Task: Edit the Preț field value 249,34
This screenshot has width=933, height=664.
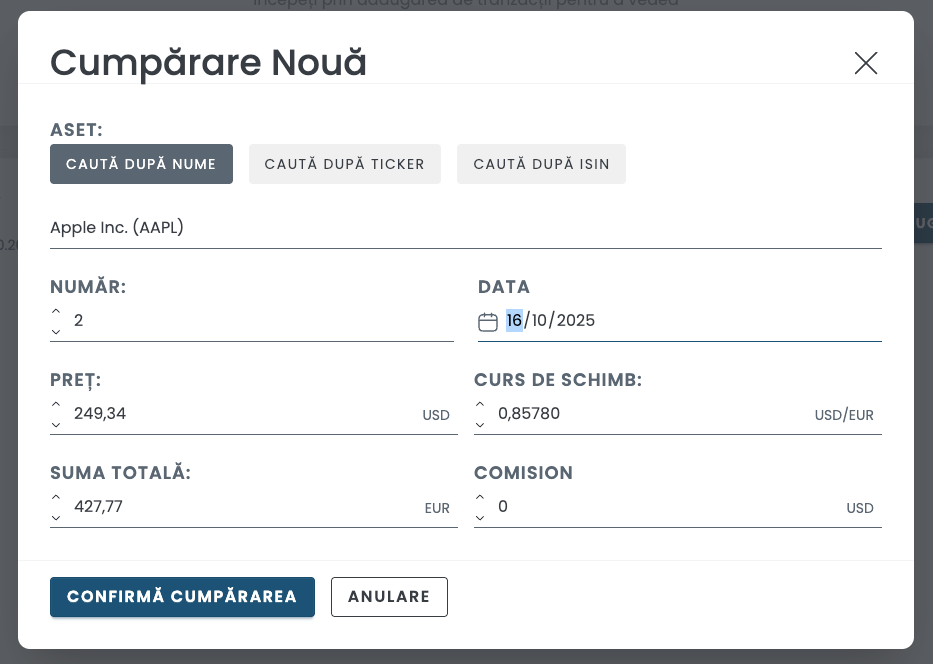Action: 240,414
